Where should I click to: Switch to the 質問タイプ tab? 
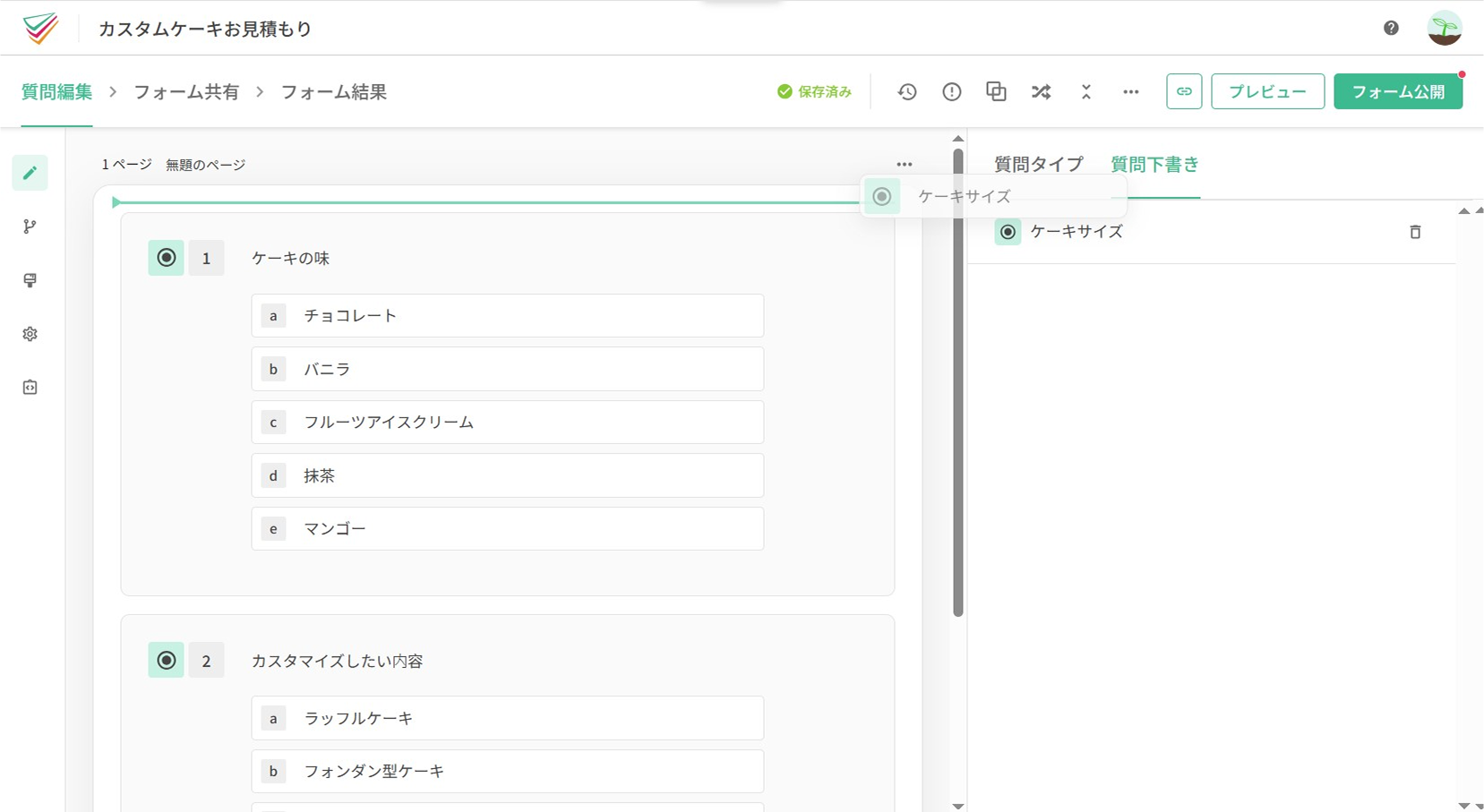tap(1039, 165)
